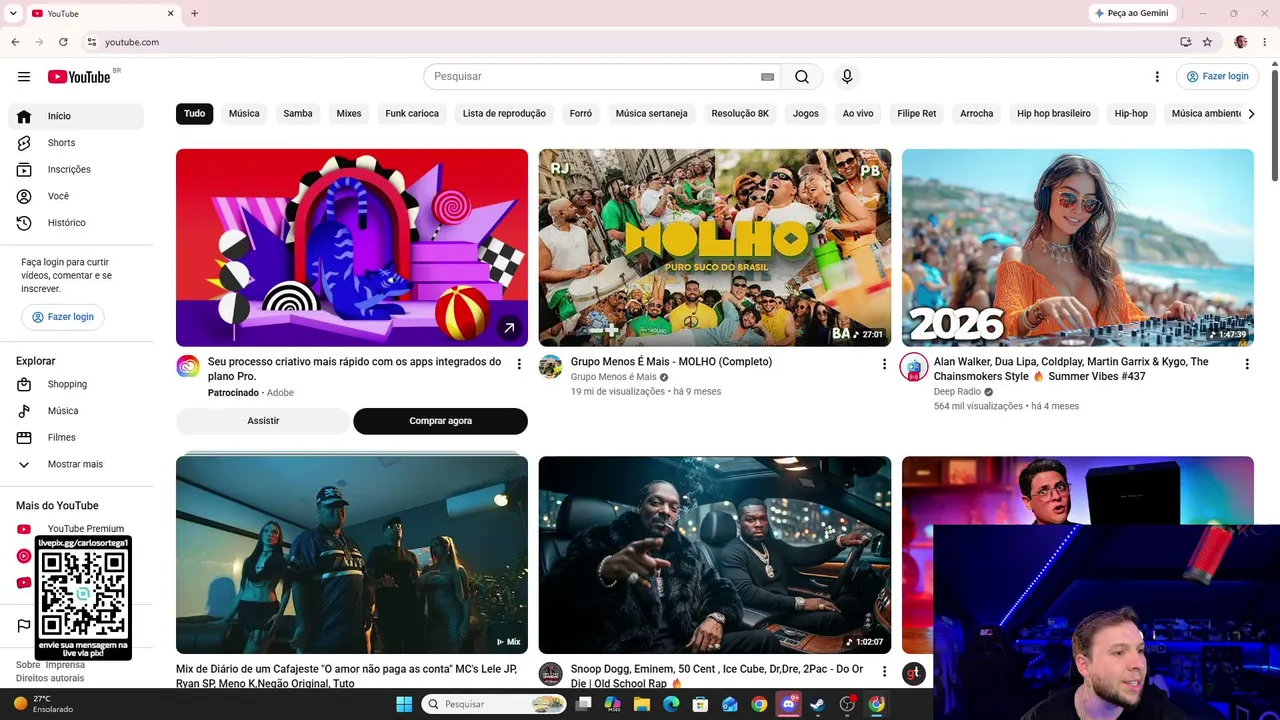Screen dimensions: 1280x720
Task: Open the Chrome profile avatar
Action: [1241, 42]
